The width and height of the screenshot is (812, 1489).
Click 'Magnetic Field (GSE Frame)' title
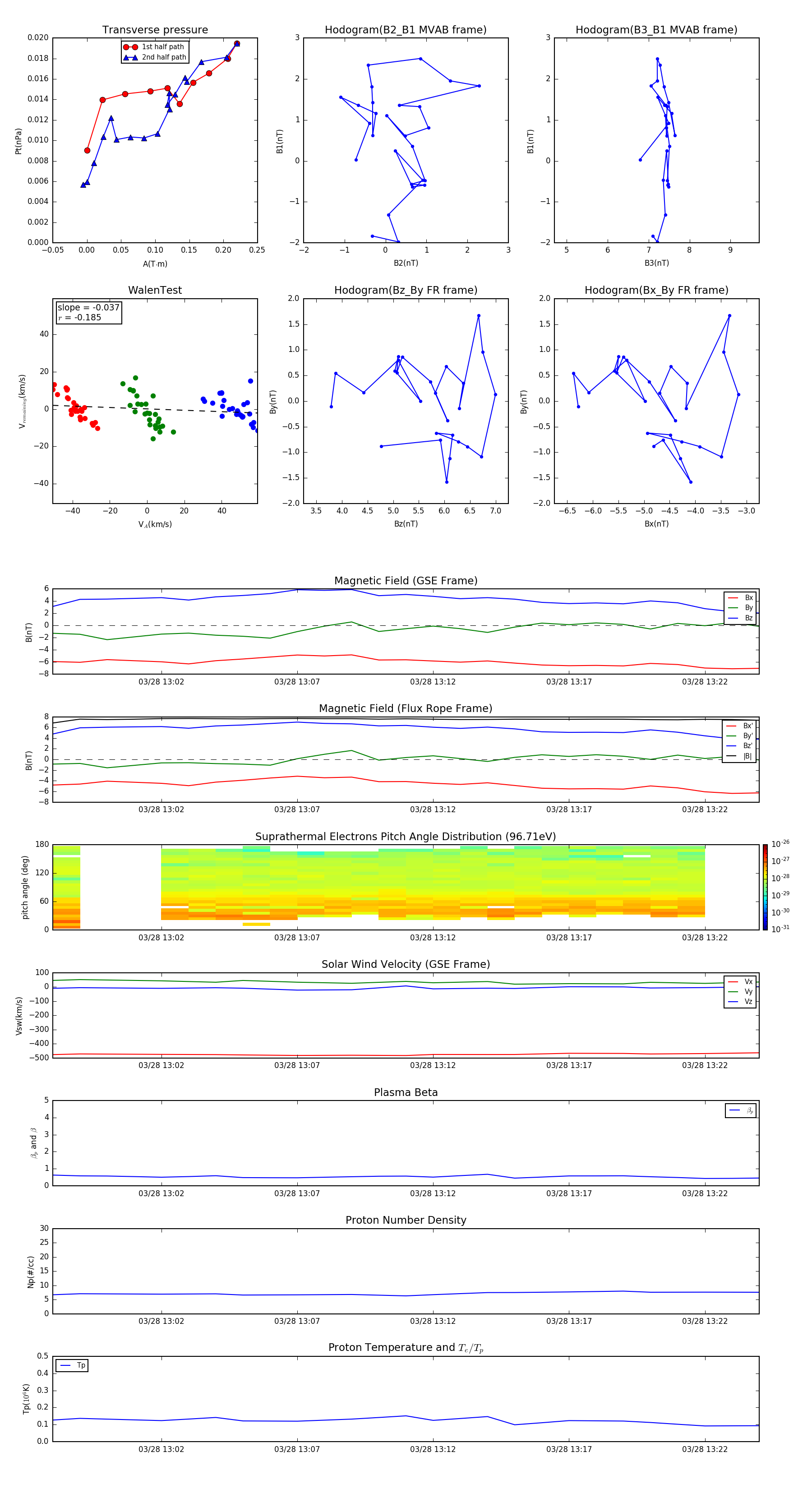[x=406, y=581]
